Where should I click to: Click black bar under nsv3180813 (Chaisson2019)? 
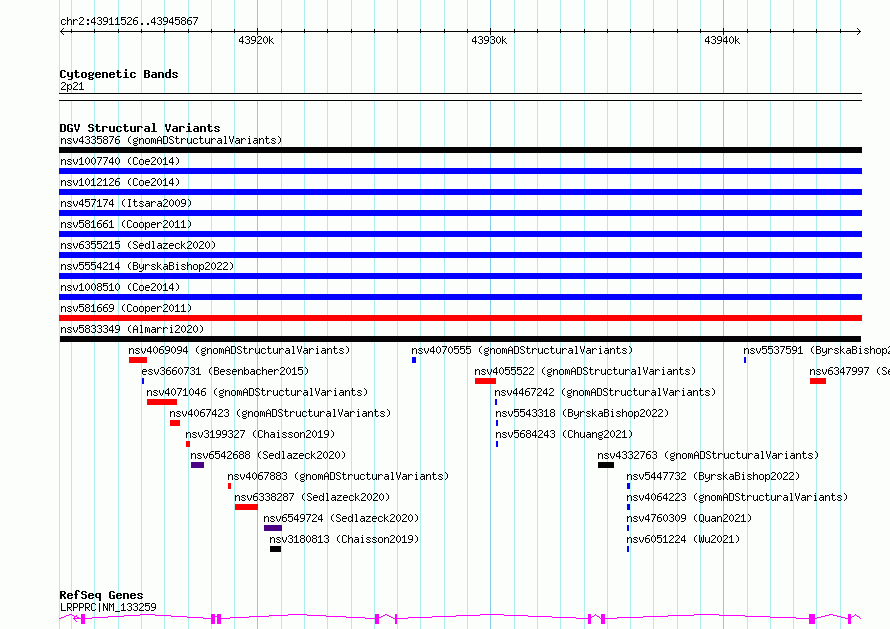275,549
